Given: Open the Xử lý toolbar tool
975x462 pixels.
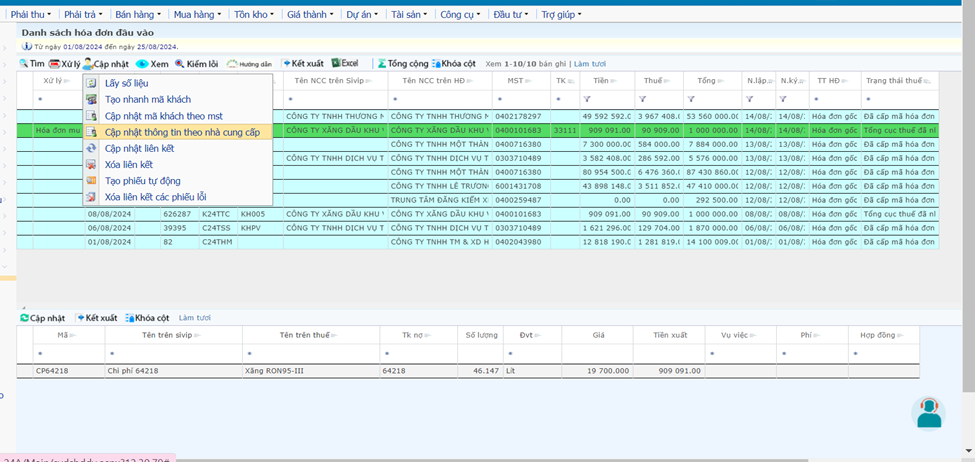Looking at the screenshot, I should pos(64,64).
